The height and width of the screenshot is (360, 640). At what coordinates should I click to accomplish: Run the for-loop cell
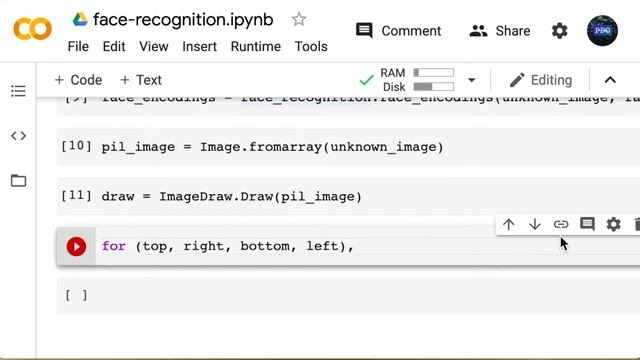[x=76, y=247]
